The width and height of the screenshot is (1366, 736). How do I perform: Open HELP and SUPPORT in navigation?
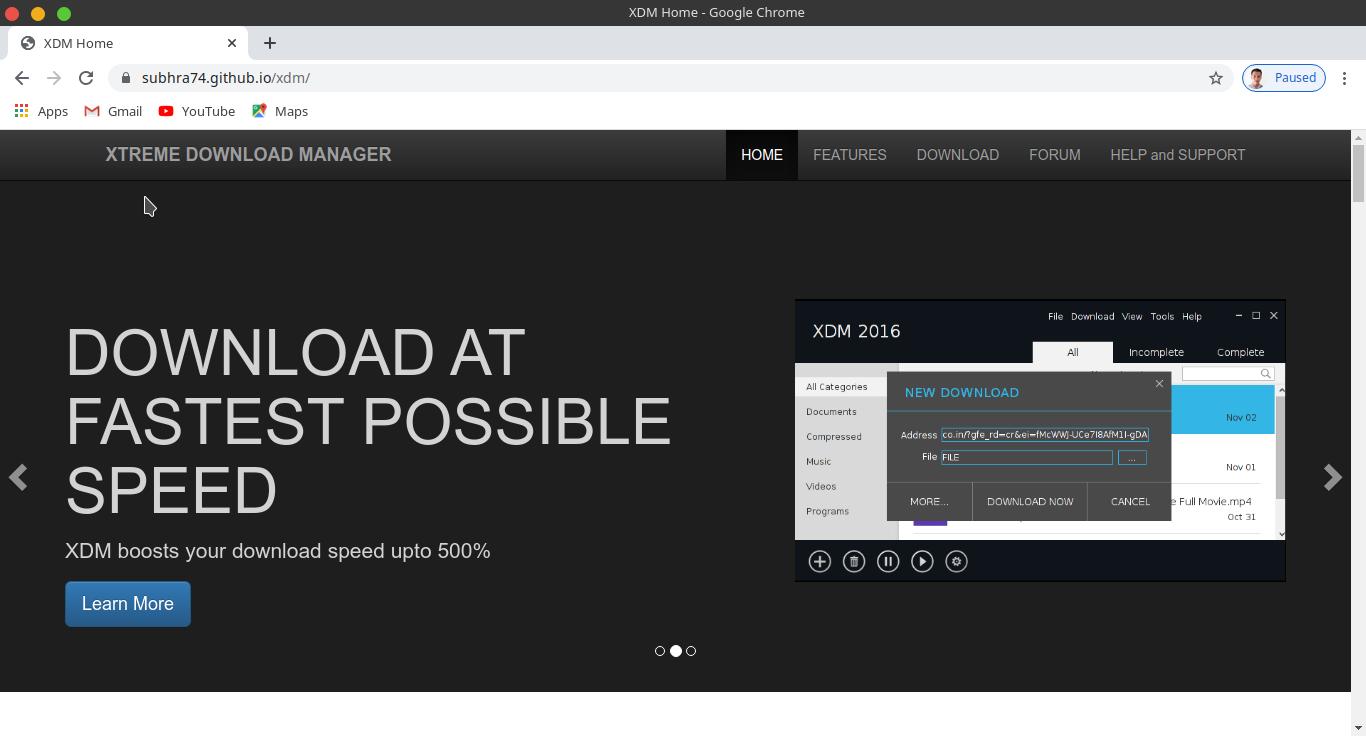(x=1178, y=155)
